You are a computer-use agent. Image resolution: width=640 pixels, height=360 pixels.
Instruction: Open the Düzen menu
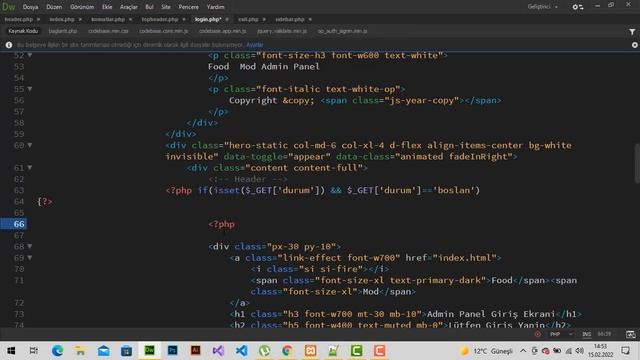click(x=54, y=7)
